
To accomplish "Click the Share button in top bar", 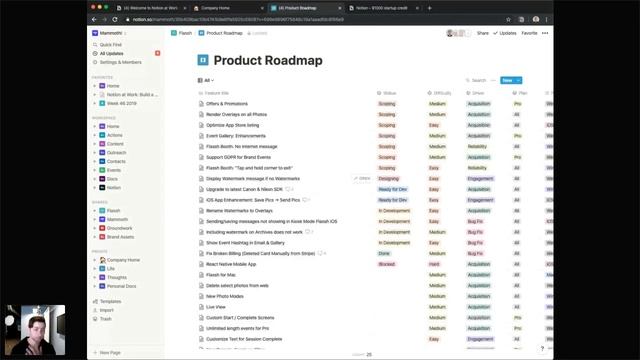I will (482, 33).
